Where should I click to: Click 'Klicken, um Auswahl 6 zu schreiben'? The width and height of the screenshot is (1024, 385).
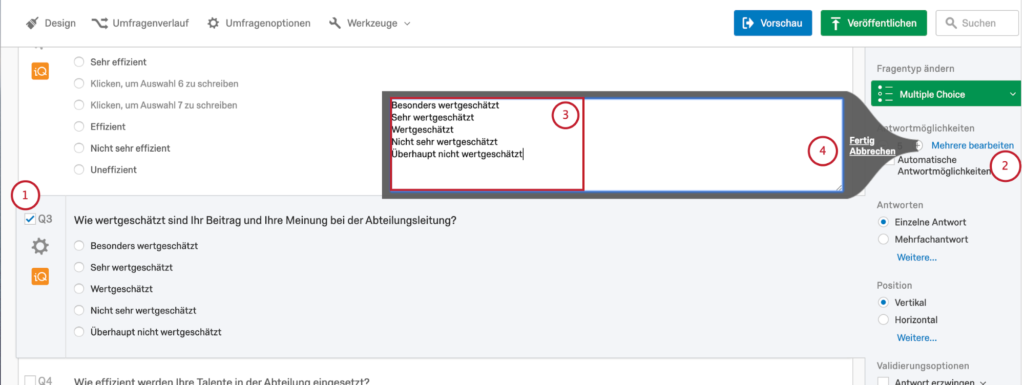164,84
